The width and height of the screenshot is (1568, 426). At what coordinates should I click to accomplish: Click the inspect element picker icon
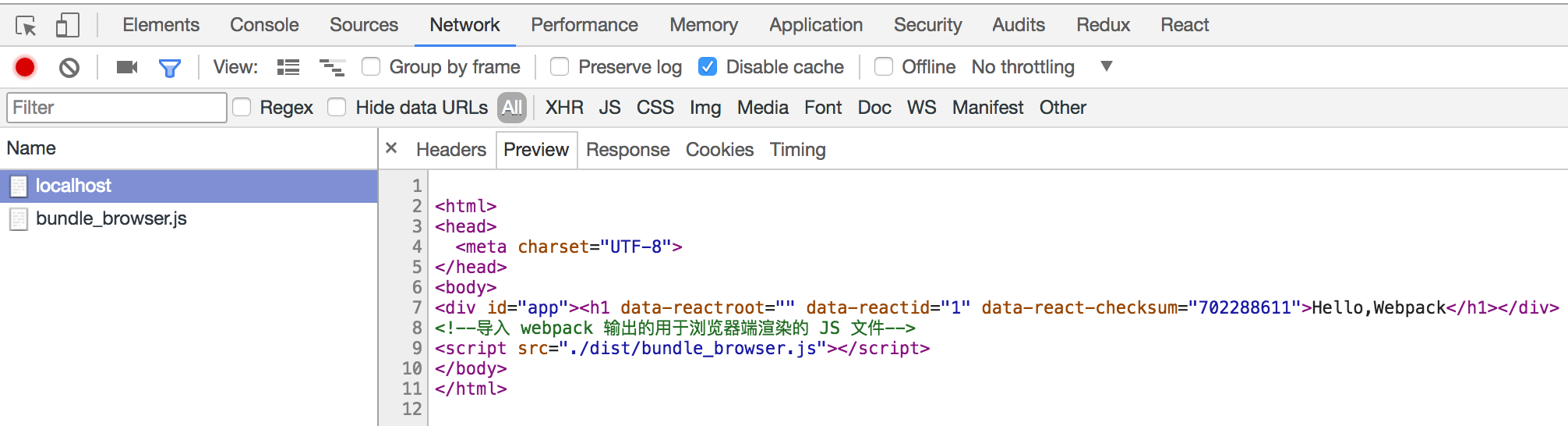[26, 26]
